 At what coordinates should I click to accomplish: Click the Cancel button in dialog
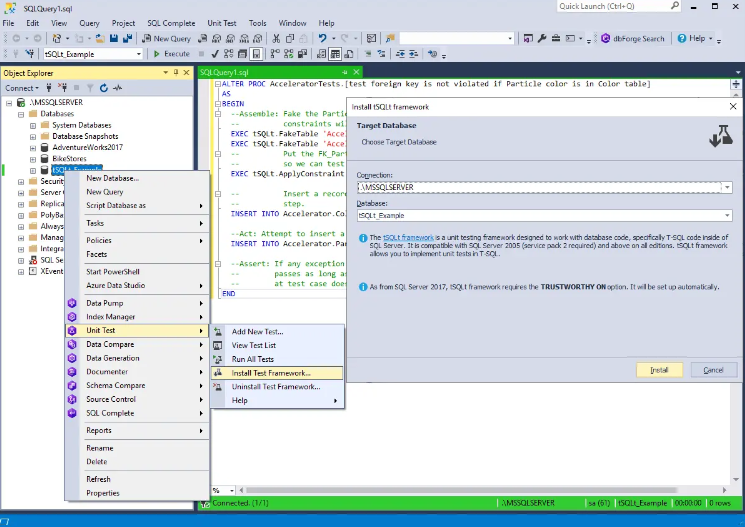click(x=714, y=370)
